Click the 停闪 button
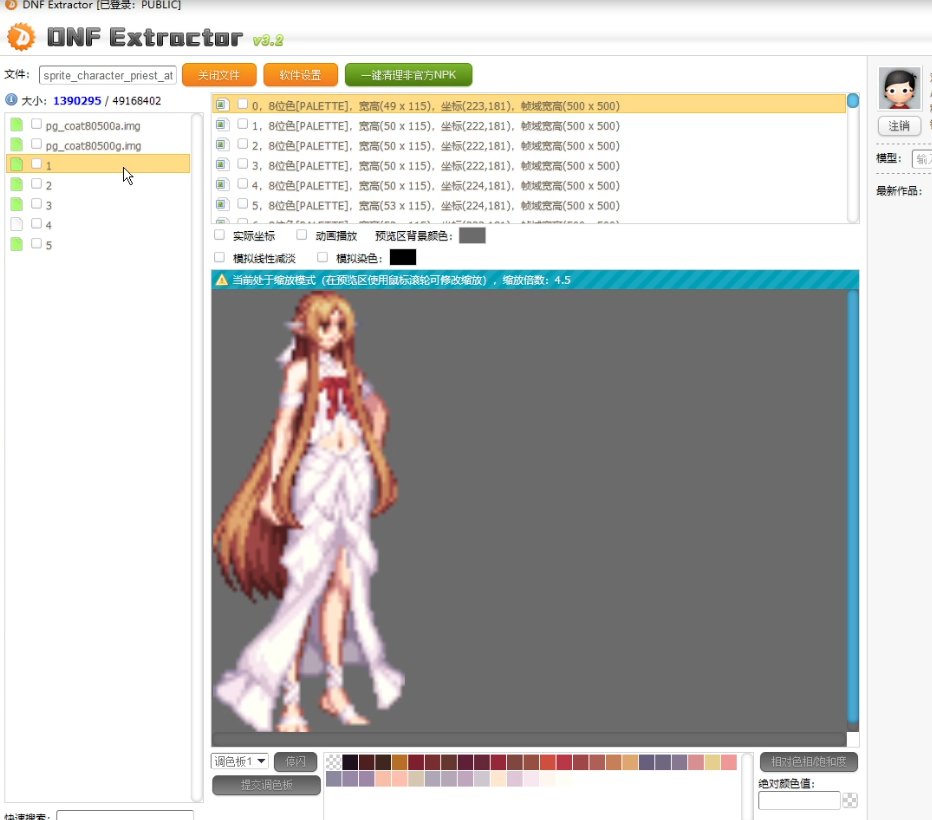 [295, 762]
